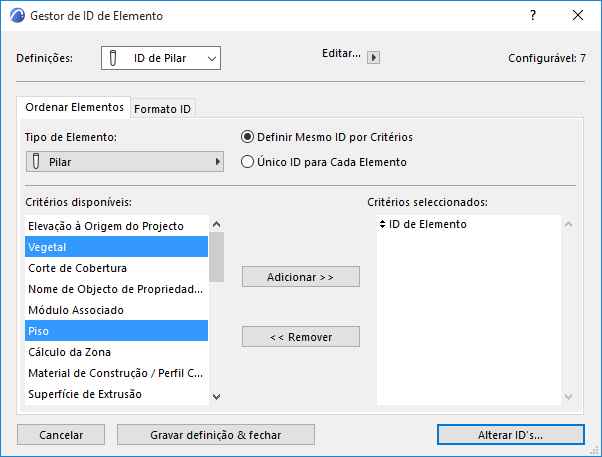This screenshot has width=602, height=457.
Task: Switch to the Formato ID tab
Action: pyautogui.click(x=162, y=108)
